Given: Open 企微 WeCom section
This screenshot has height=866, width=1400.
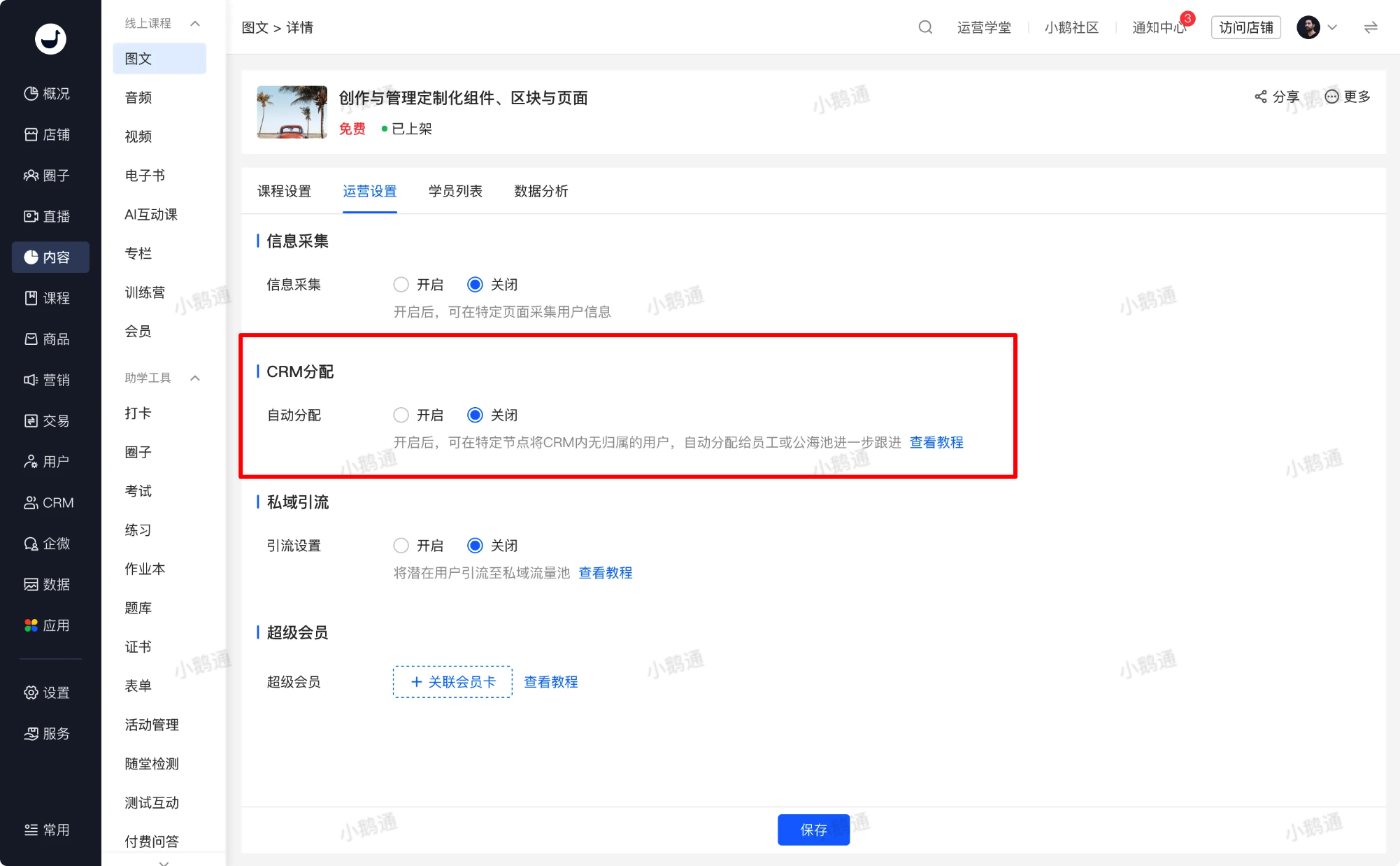Looking at the screenshot, I should tap(47, 544).
